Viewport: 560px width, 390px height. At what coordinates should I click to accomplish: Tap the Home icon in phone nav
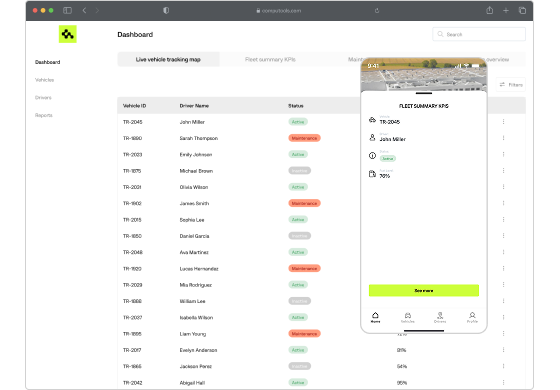[375, 317]
